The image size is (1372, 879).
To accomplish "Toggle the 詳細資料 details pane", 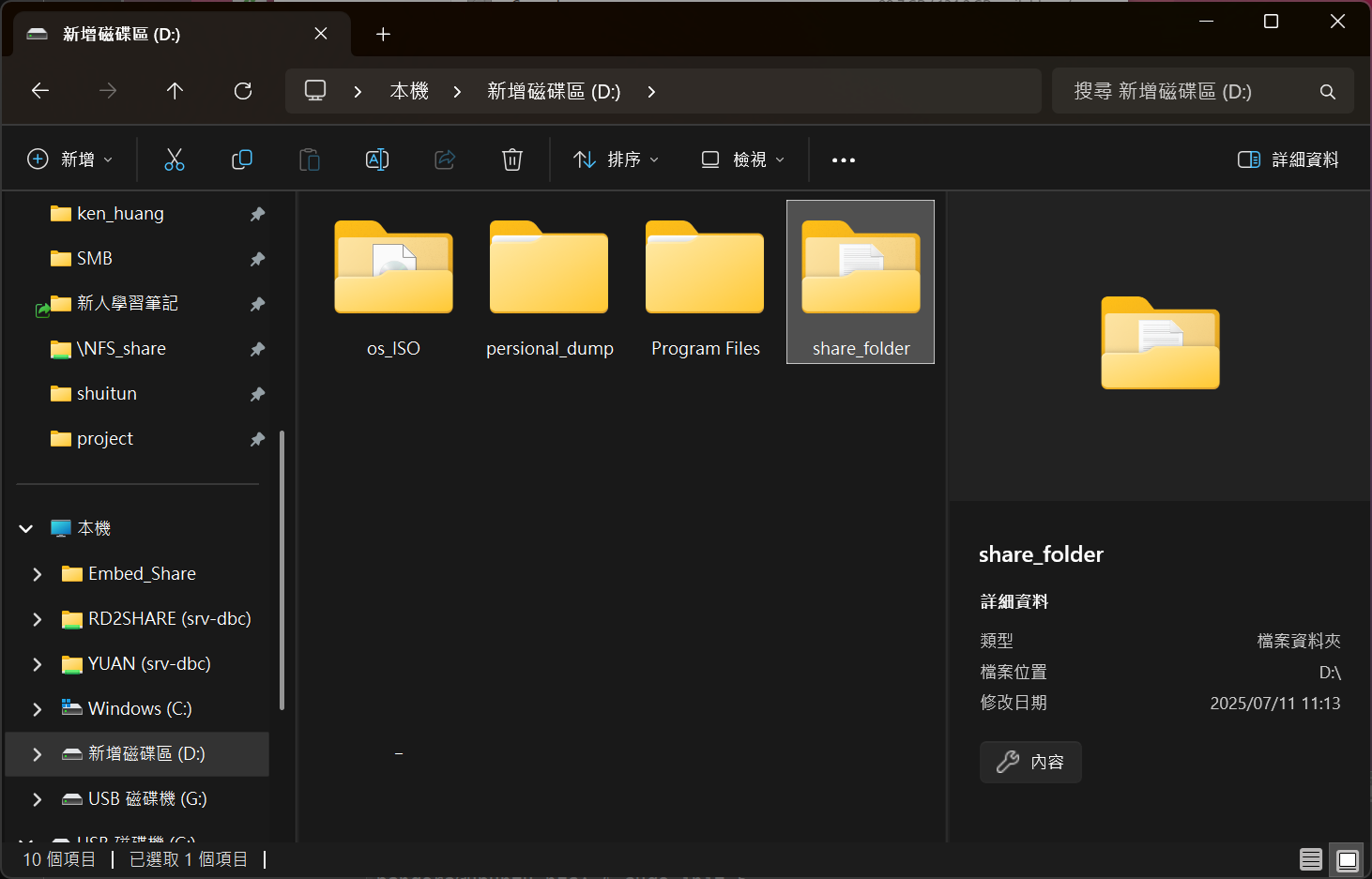I will (x=1288, y=159).
